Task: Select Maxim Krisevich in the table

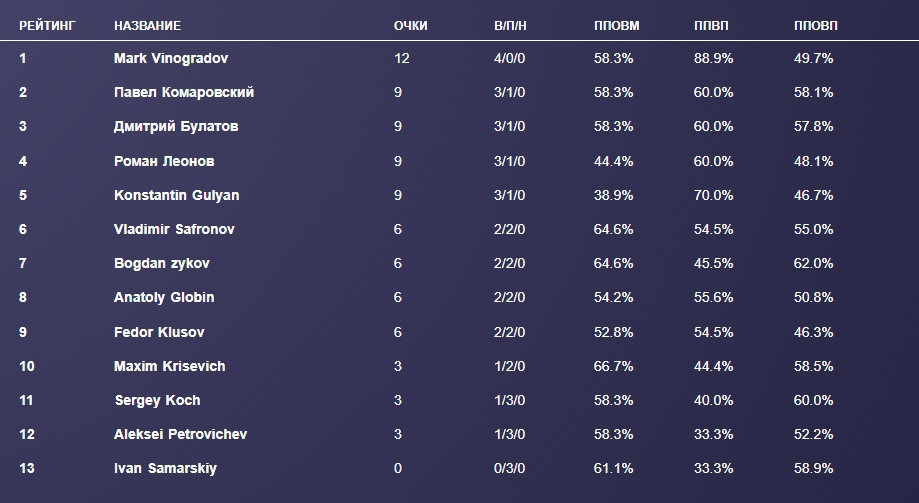Action: pos(170,366)
